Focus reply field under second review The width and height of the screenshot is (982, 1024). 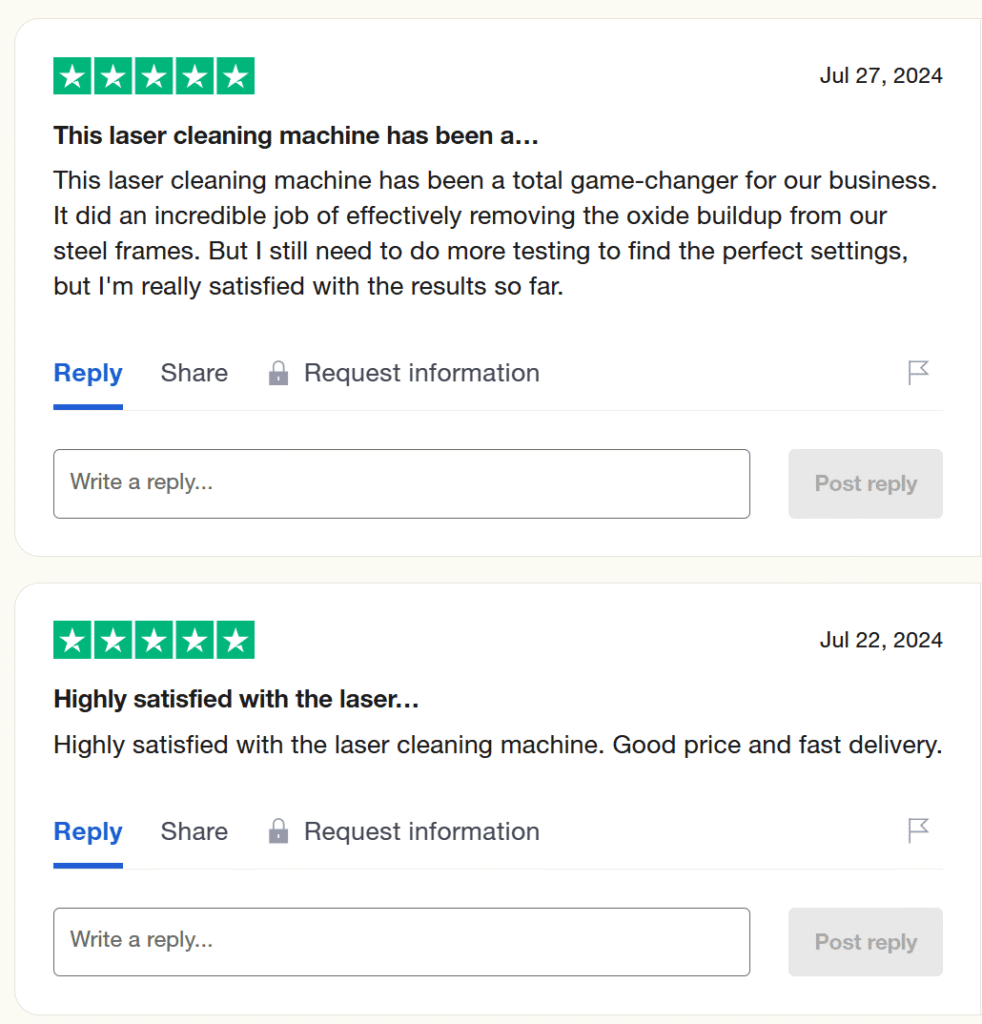tap(401, 942)
